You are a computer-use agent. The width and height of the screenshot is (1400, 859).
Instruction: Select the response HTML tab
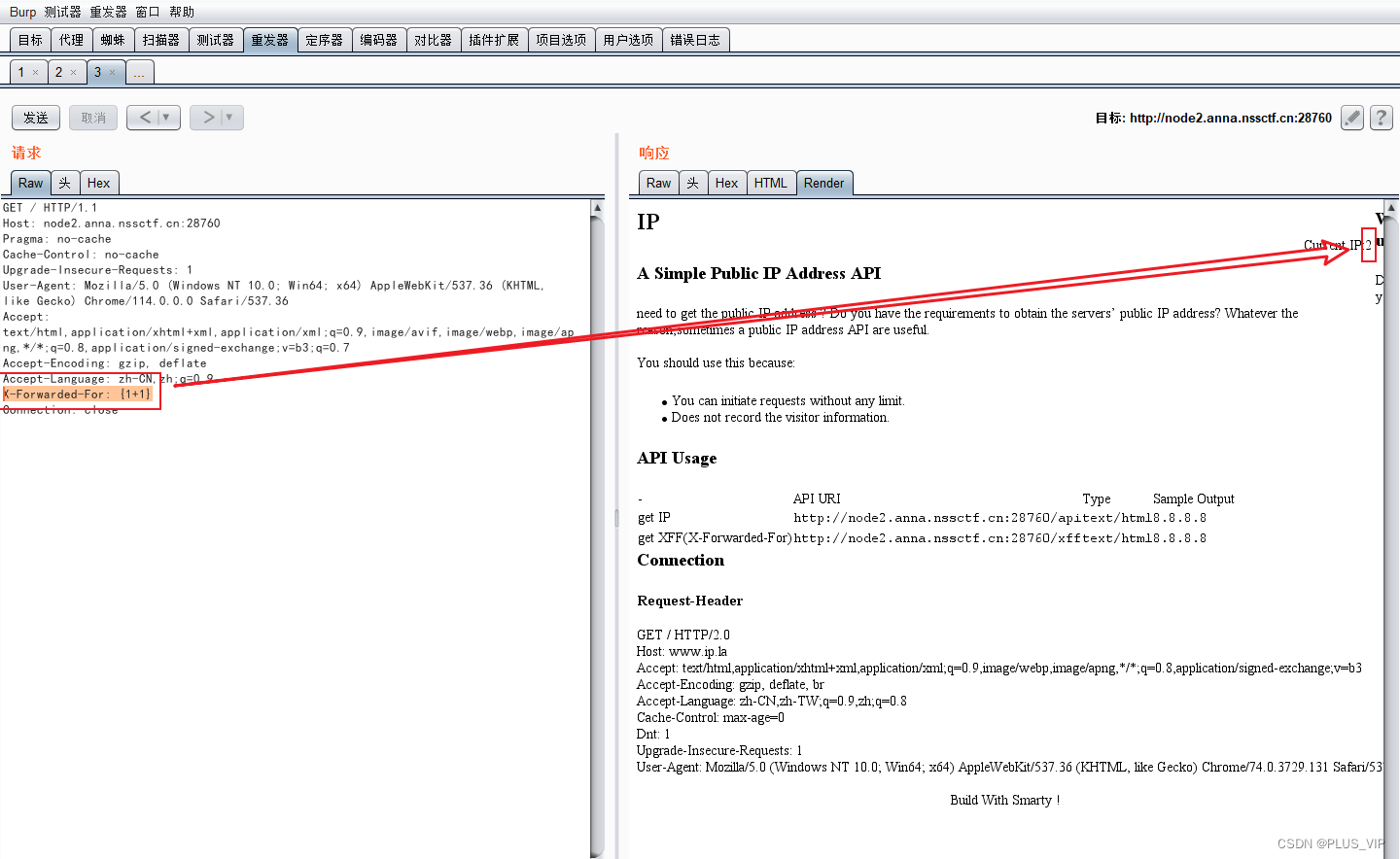coord(770,183)
